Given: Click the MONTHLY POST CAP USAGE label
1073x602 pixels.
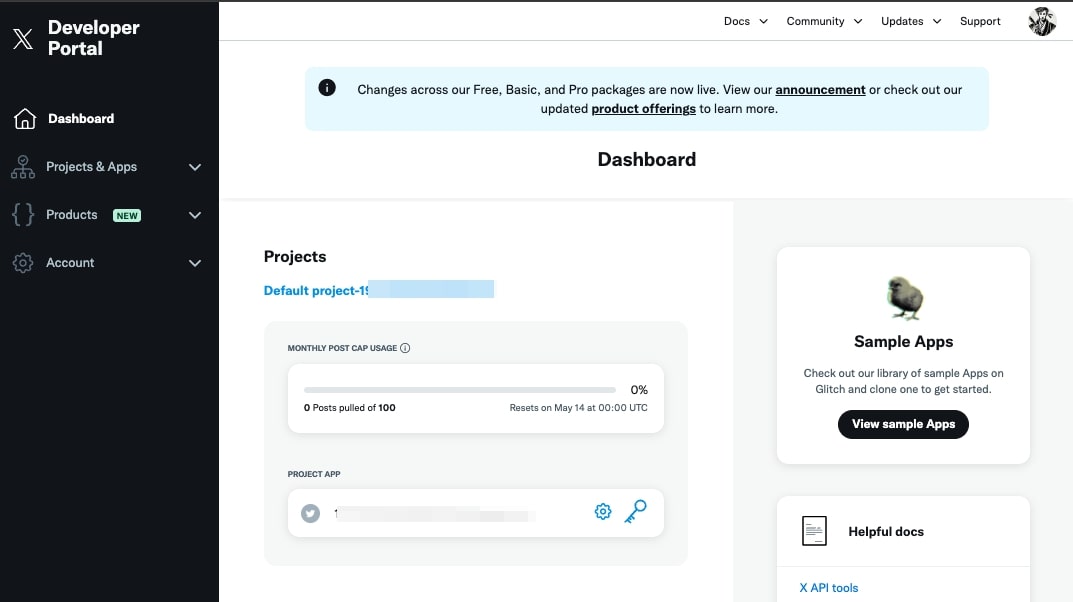Looking at the screenshot, I should (342, 348).
